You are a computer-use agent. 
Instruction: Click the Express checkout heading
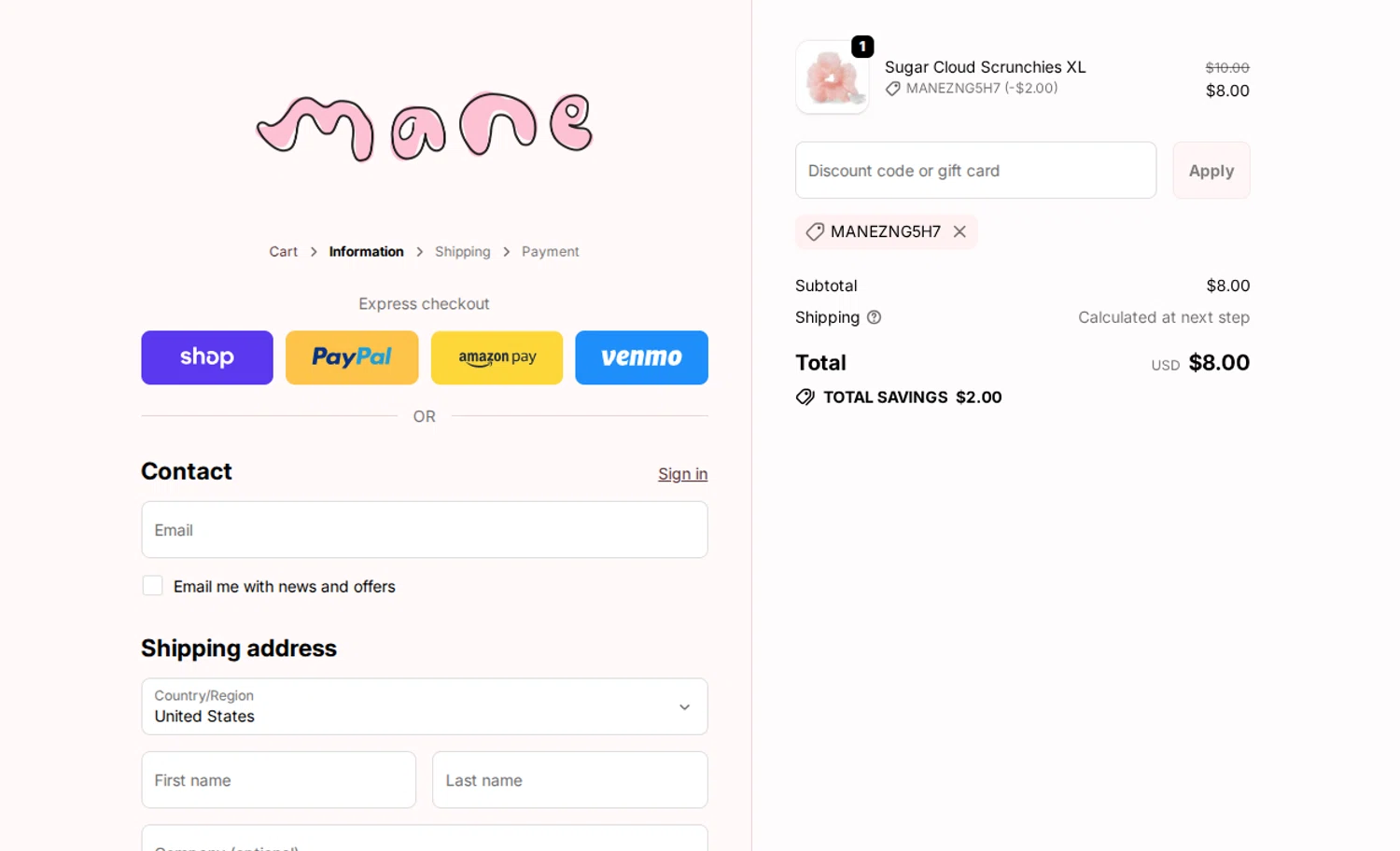pos(424,304)
